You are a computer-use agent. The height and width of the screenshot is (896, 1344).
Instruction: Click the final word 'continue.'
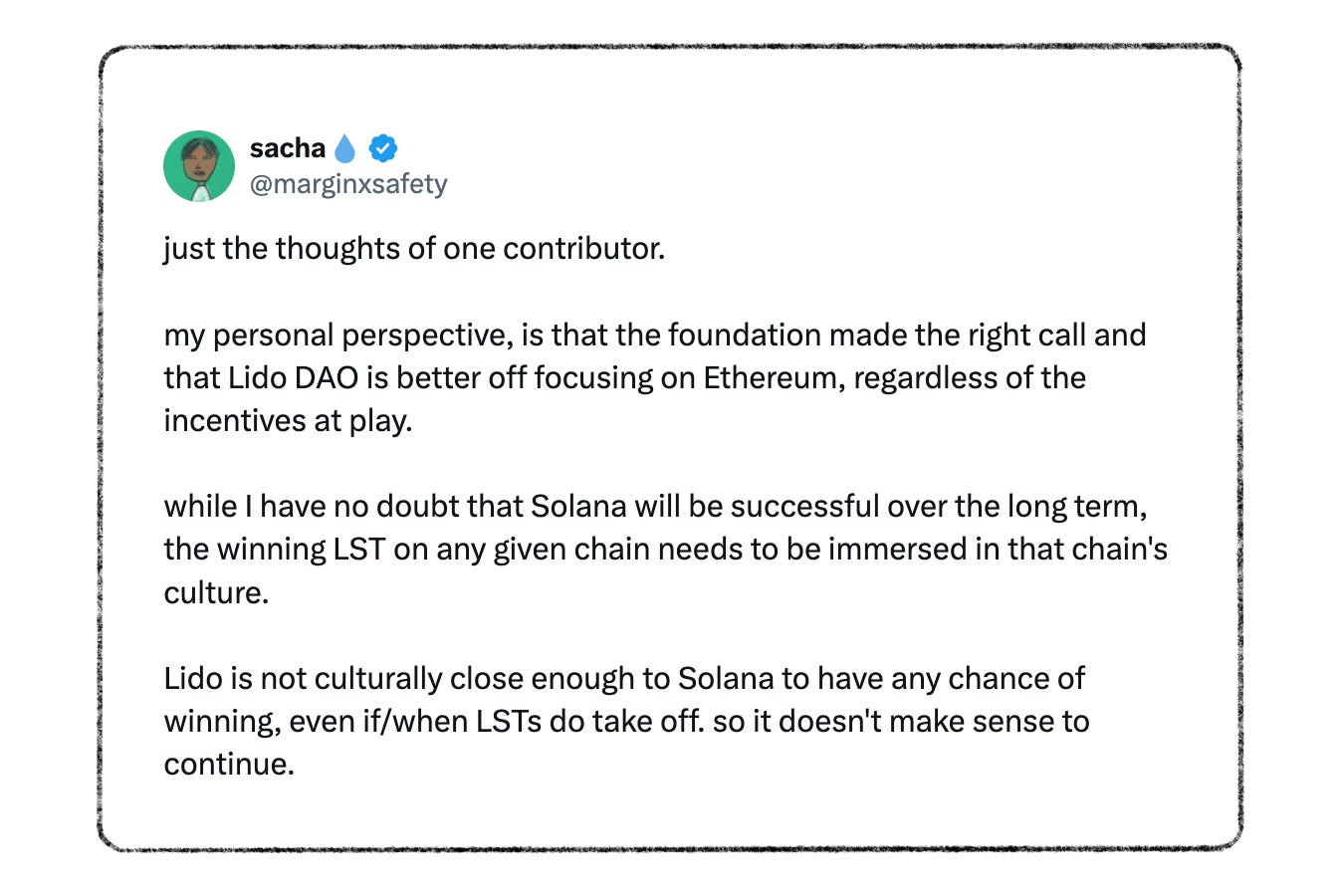click(229, 764)
